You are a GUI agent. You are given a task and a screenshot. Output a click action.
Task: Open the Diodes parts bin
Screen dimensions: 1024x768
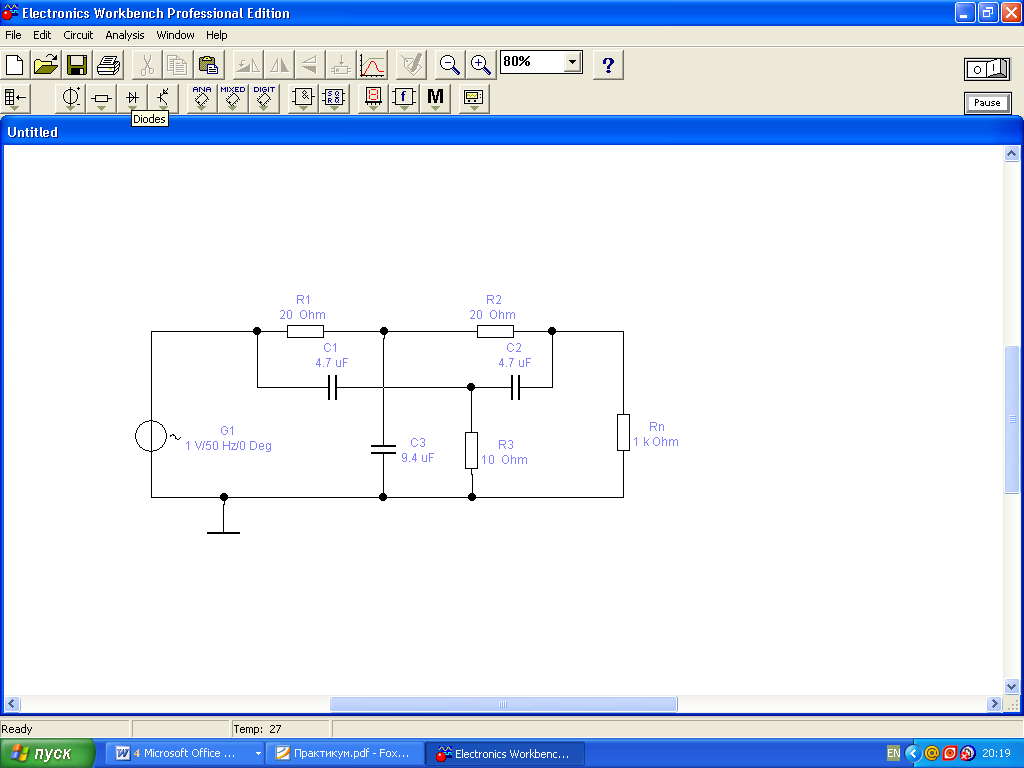[x=132, y=98]
